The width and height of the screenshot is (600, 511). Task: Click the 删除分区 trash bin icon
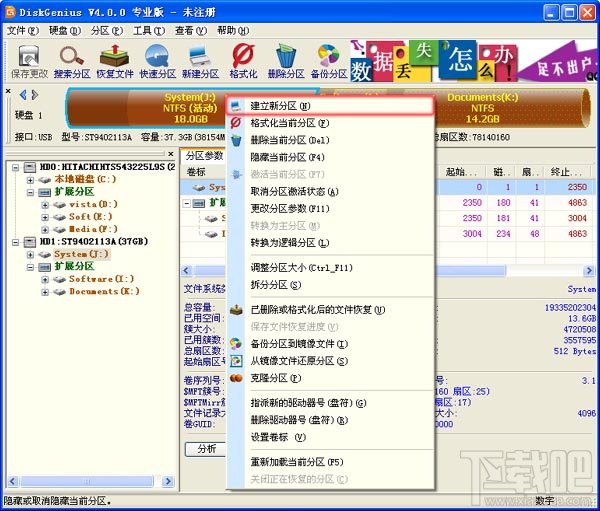286,61
